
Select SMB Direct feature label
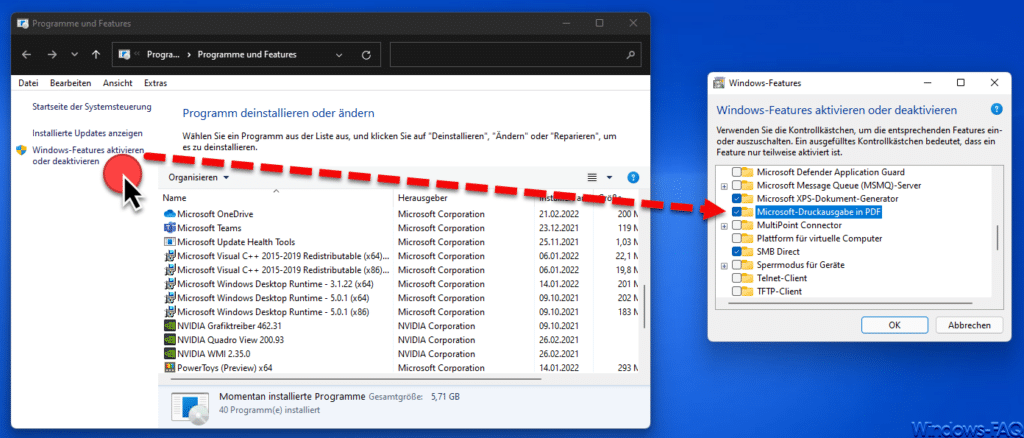click(778, 251)
